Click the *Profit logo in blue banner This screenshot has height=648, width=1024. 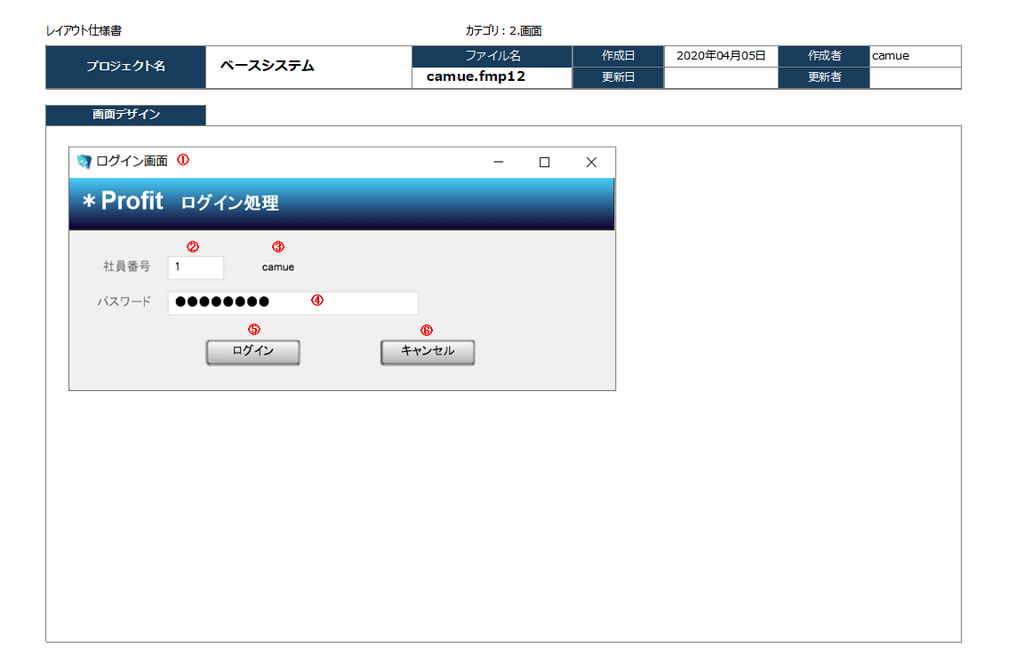tap(123, 201)
